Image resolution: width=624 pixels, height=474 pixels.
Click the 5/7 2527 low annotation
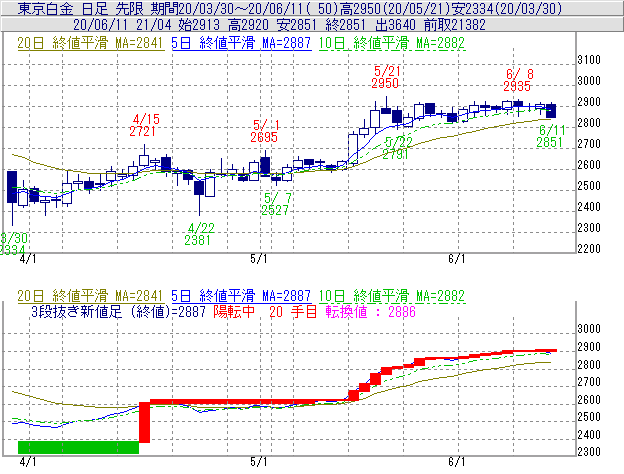click(275, 204)
